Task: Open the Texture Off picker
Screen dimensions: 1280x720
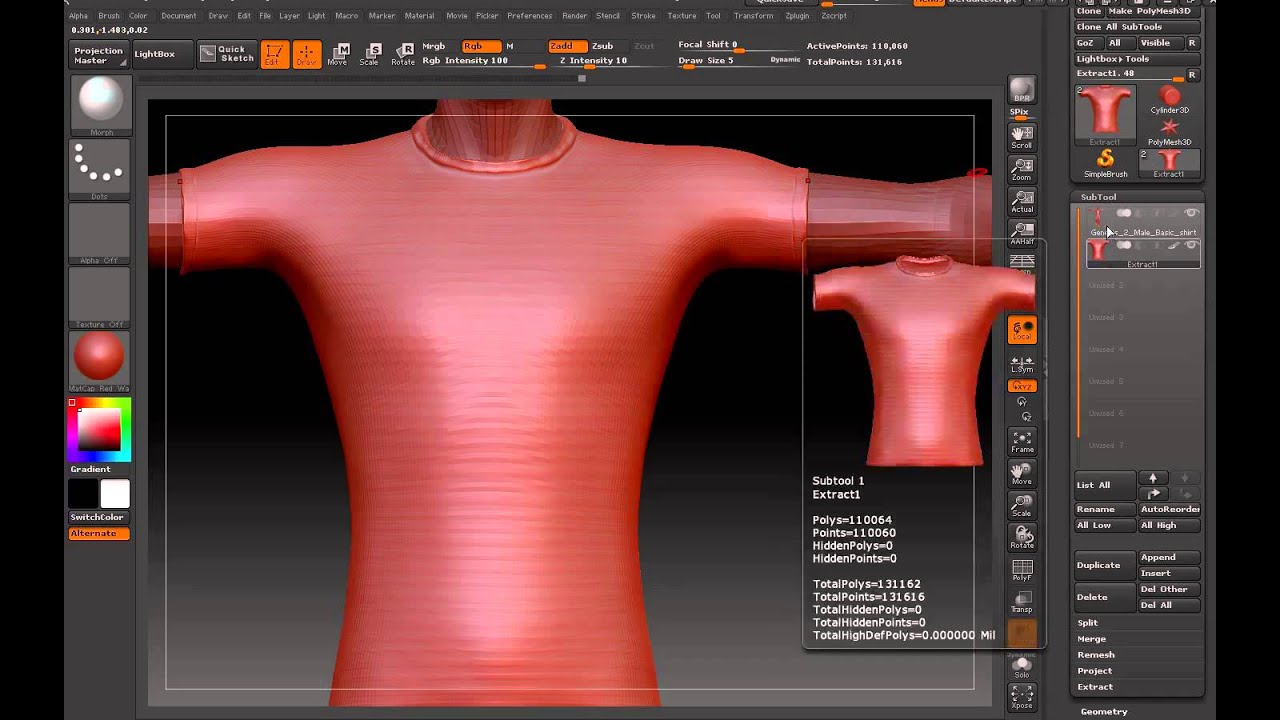Action: coord(99,298)
